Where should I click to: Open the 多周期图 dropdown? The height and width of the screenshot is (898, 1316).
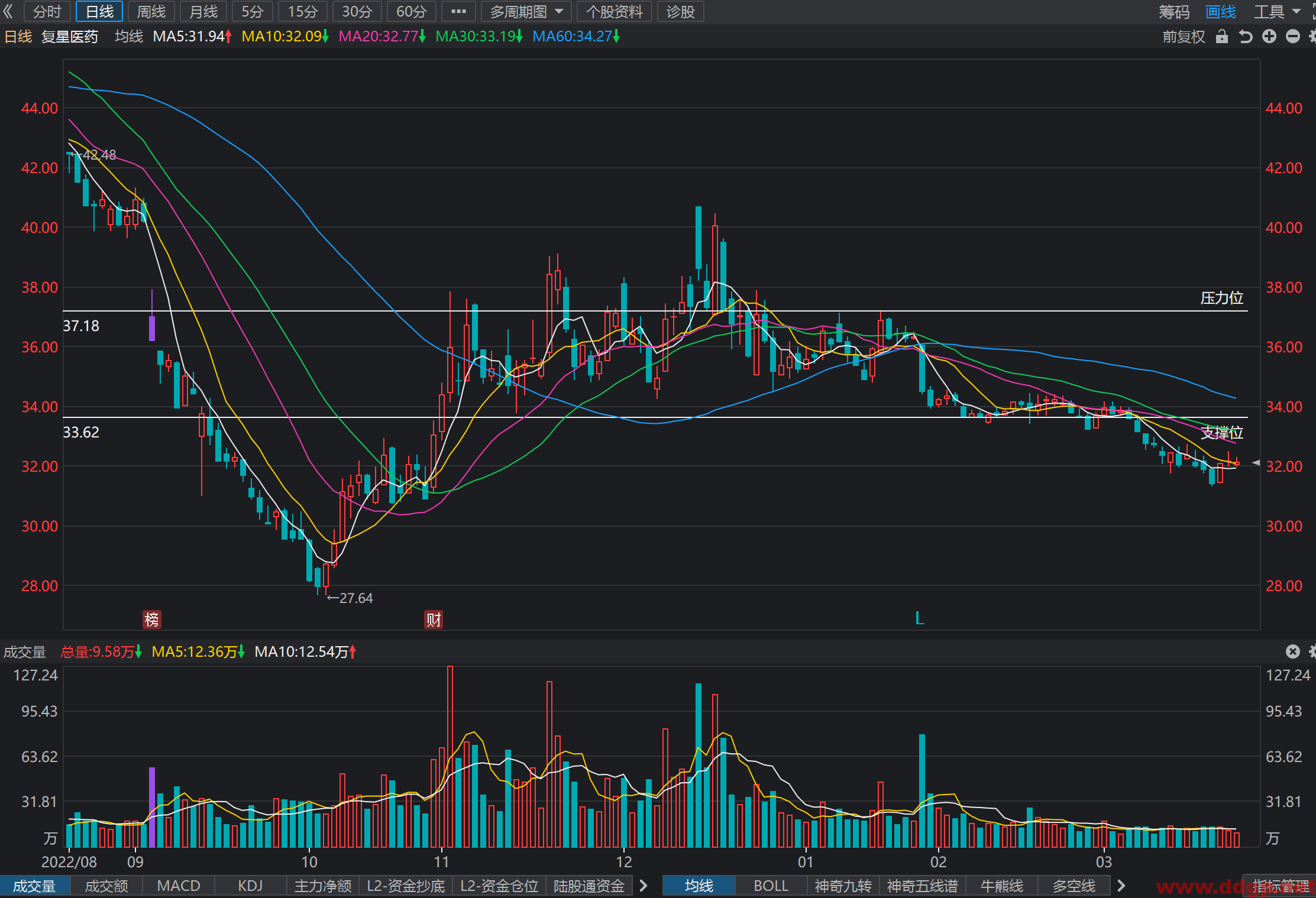[x=526, y=11]
